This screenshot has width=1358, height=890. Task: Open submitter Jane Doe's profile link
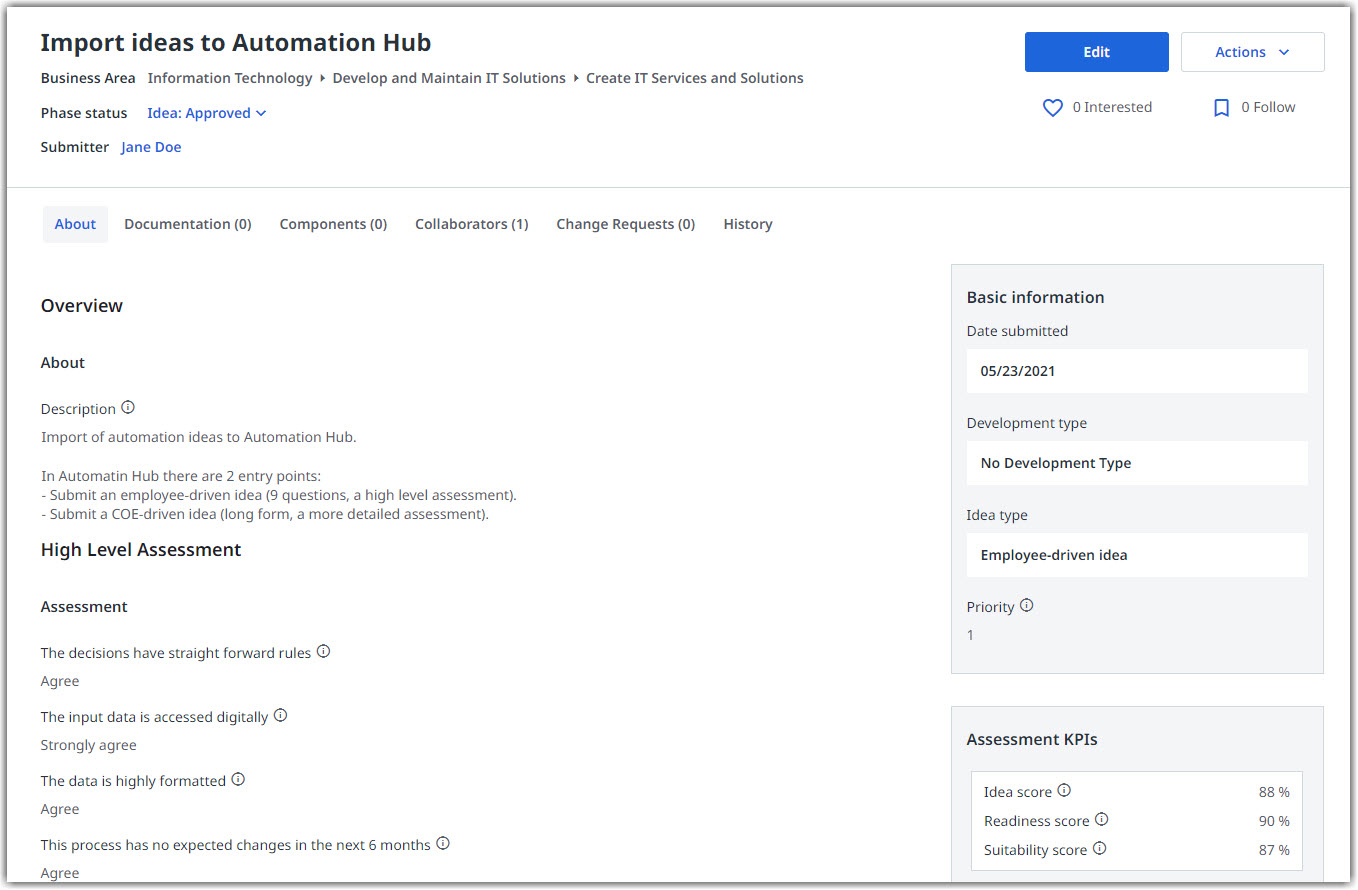pyautogui.click(x=151, y=147)
